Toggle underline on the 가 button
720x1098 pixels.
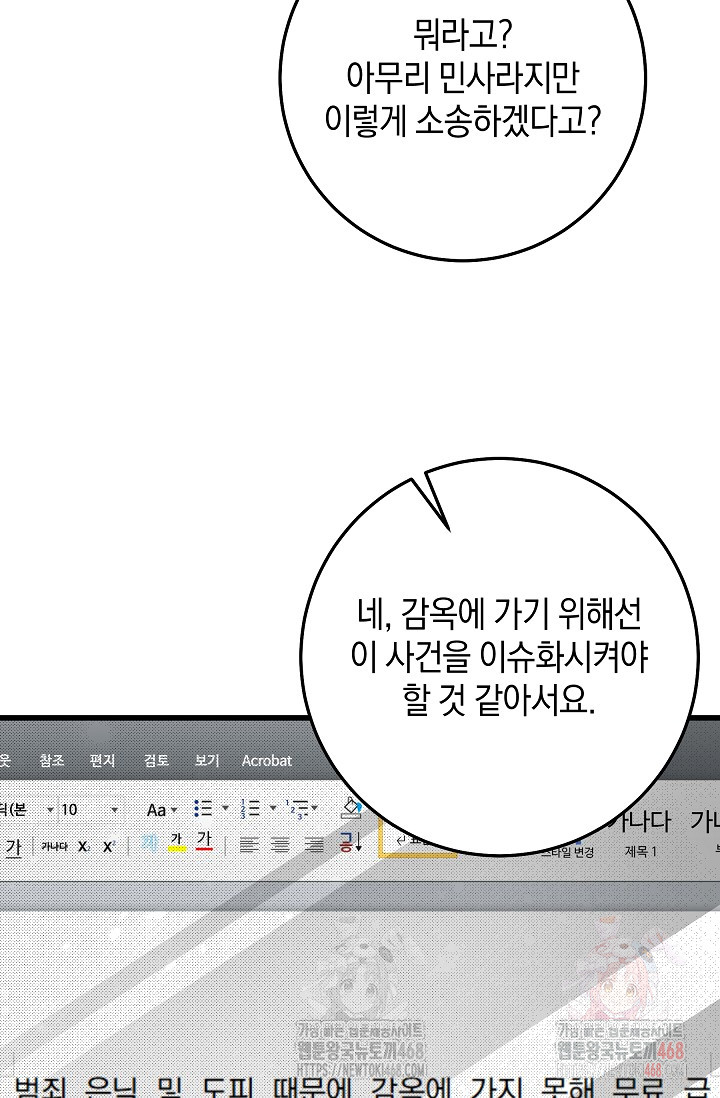13,846
